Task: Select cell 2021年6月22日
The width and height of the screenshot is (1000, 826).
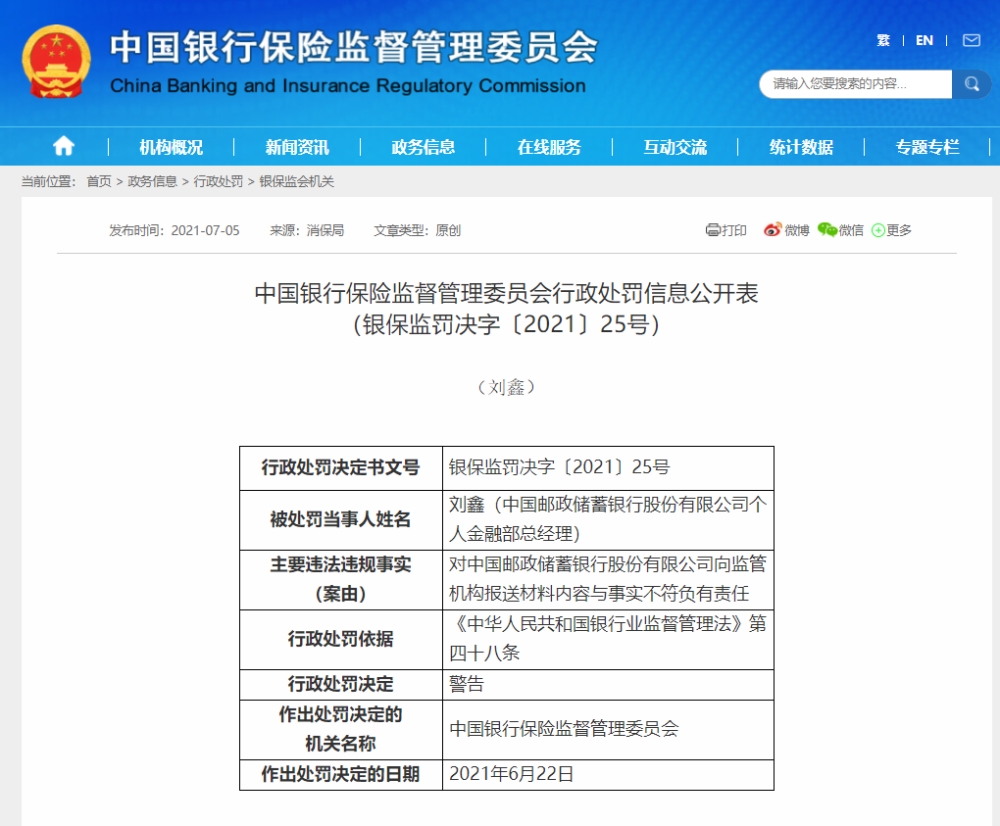Action: [608, 774]
